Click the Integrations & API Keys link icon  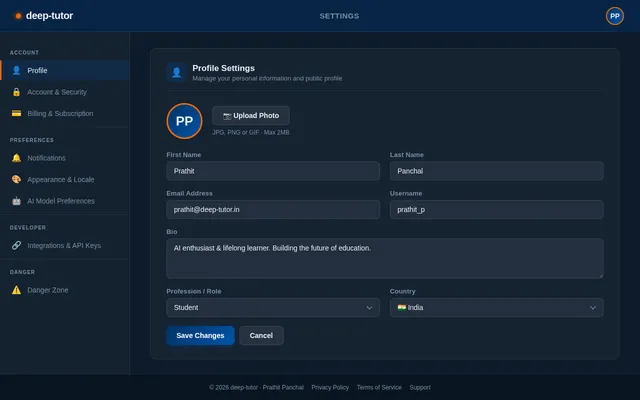click(16, 245)
